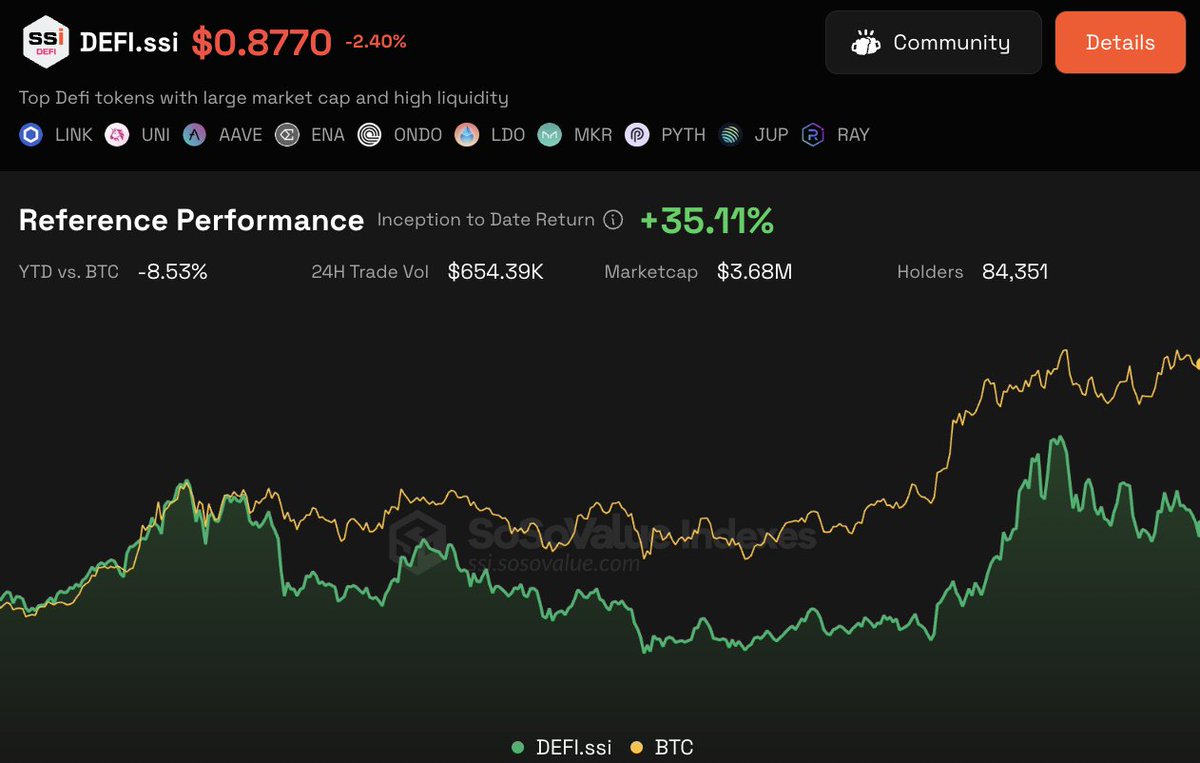Click the $0.8770 price value
The height and width of the screenshot is (763, 1200).
click(261, 43)
